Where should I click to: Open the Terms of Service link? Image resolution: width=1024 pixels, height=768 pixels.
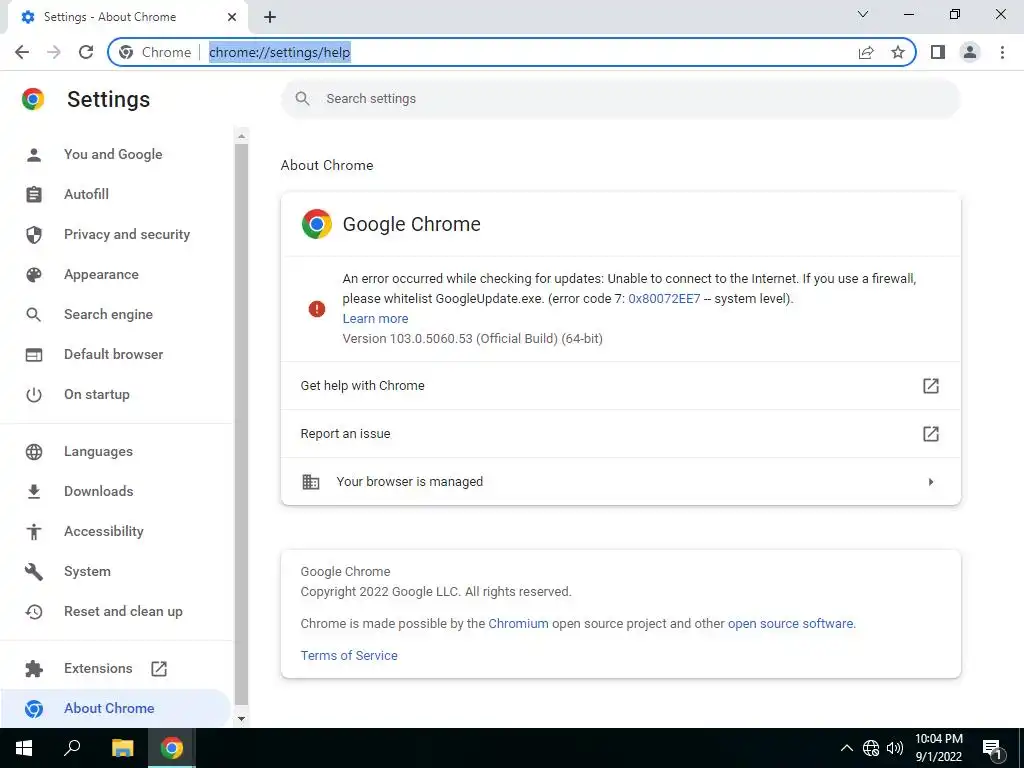click(349, 656)
